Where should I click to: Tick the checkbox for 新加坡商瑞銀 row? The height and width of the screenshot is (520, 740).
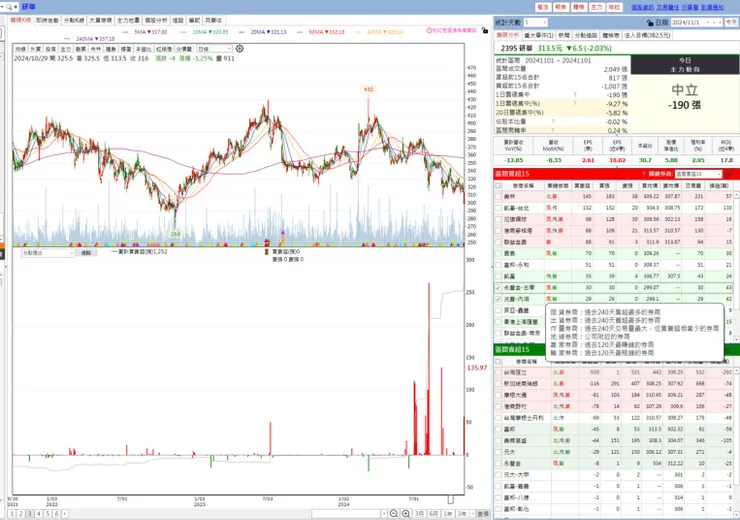pos(498,384)
